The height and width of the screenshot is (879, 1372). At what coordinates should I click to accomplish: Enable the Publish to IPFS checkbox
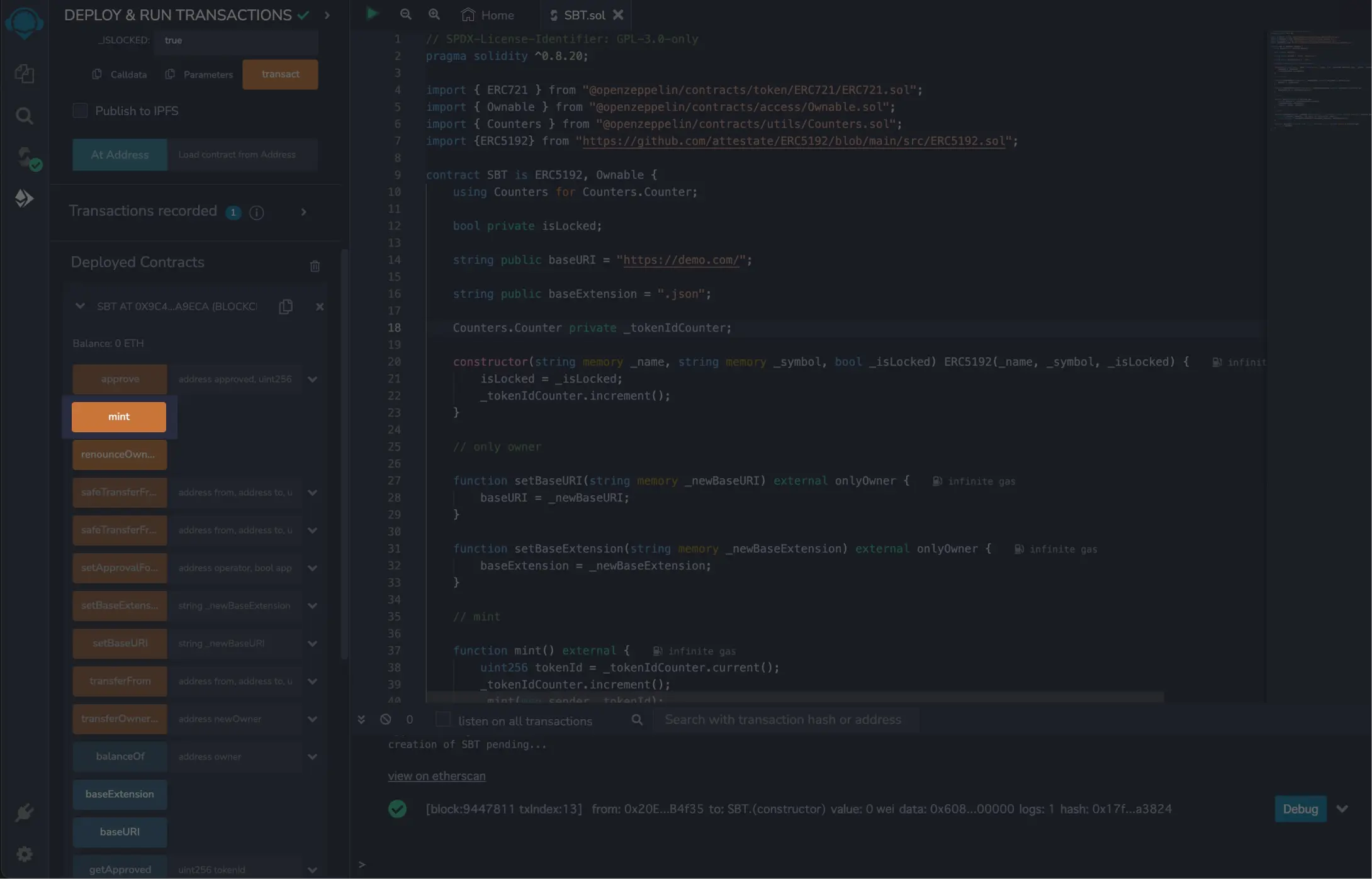(80, 111)
